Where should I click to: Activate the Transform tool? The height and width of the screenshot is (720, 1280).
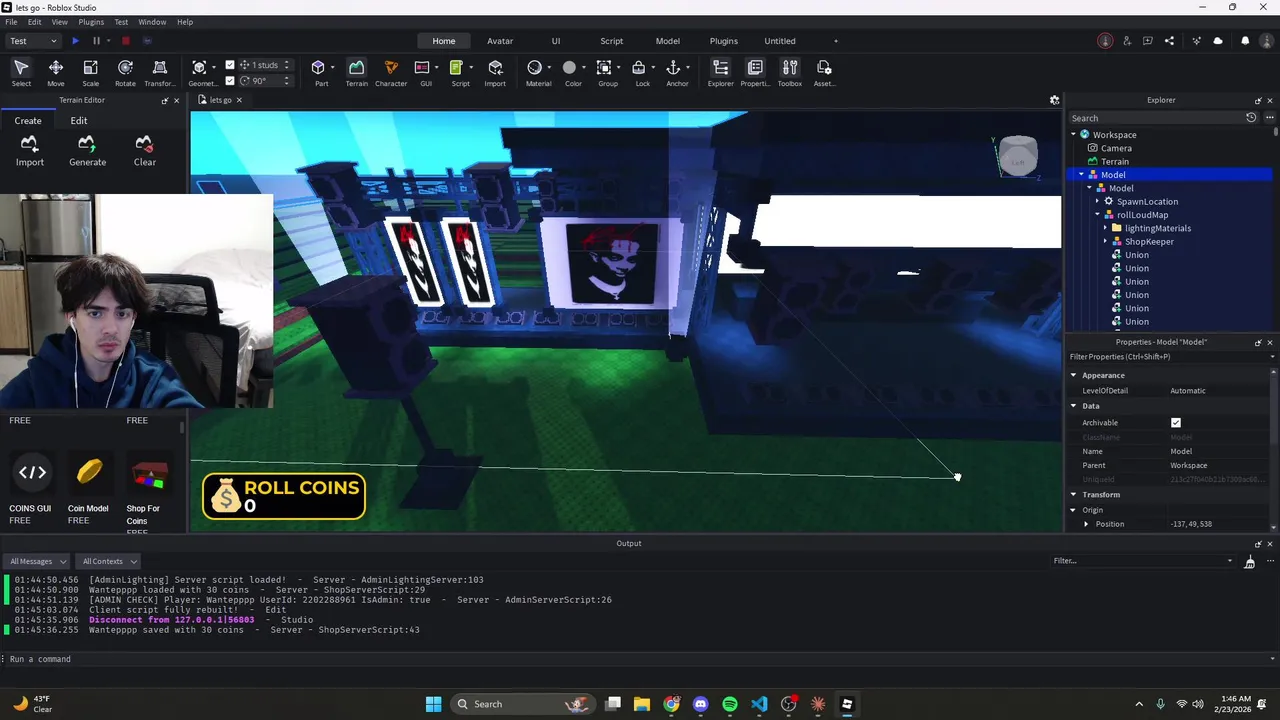[159, 72]
